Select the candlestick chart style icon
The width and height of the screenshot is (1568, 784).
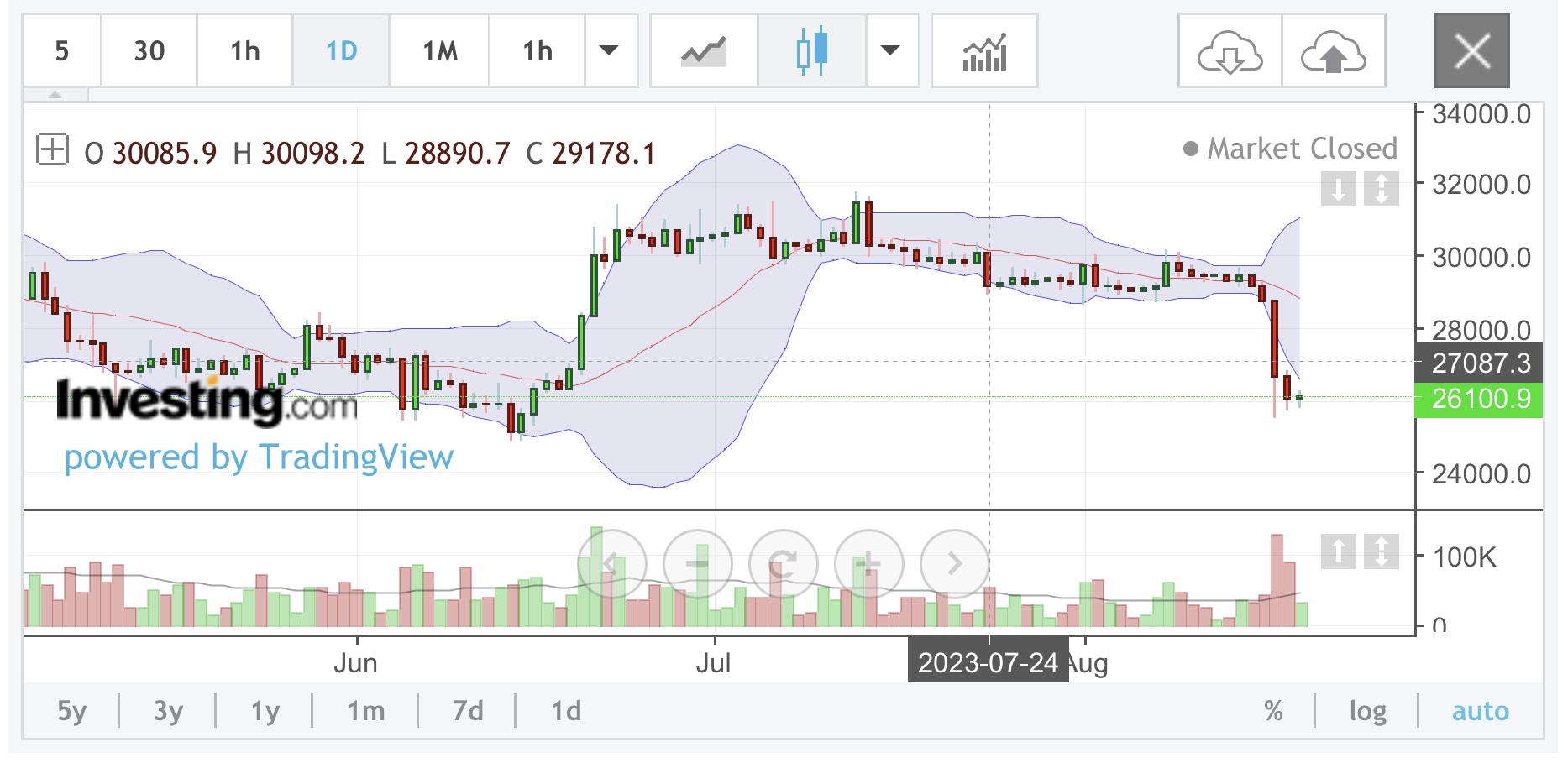tap(812, 51)
